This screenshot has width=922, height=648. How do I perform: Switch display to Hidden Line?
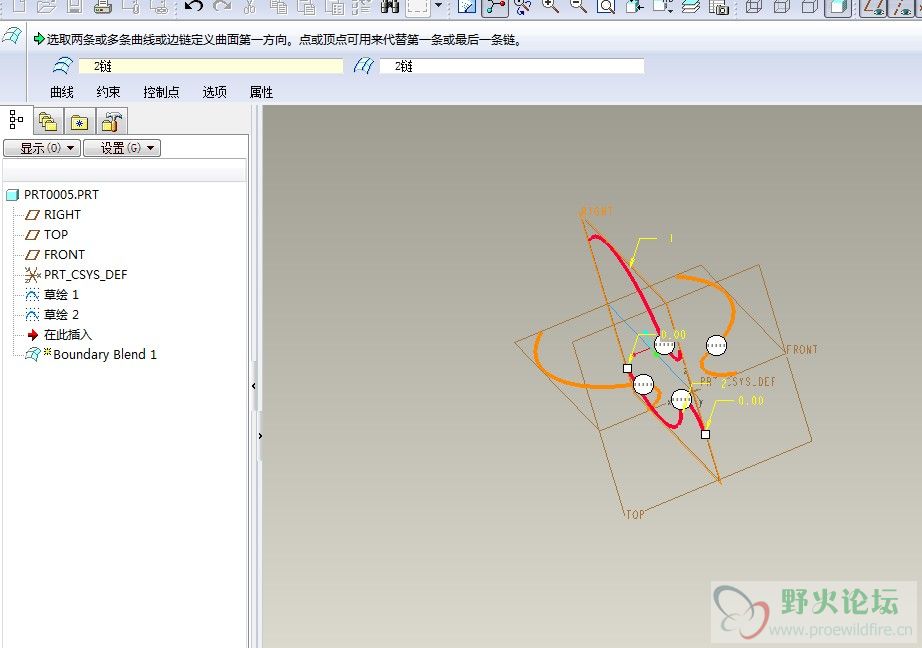tap(782, 6)
